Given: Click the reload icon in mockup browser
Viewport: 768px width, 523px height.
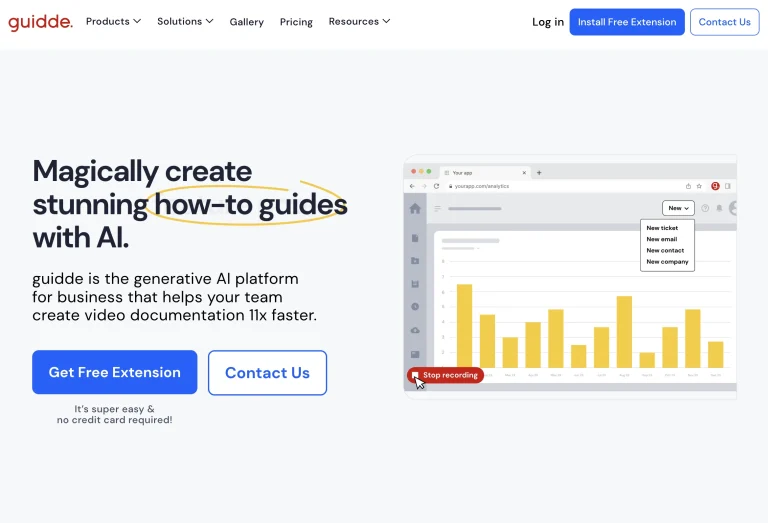Looking at the screenshot, I should point(436,186).
